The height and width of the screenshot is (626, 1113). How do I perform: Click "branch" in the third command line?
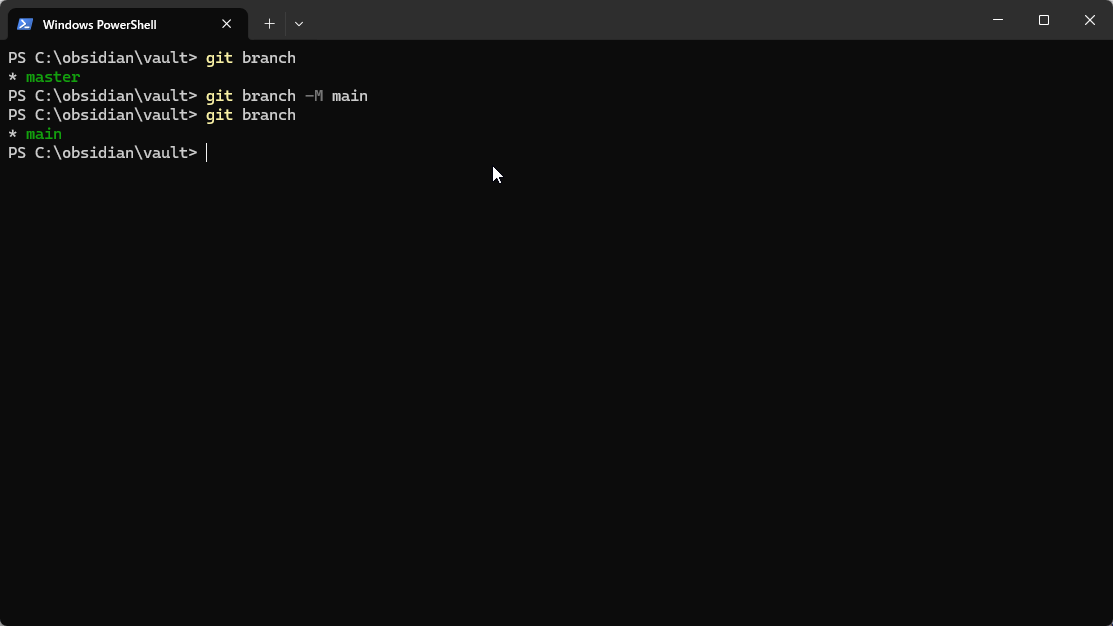click(269, 115)
